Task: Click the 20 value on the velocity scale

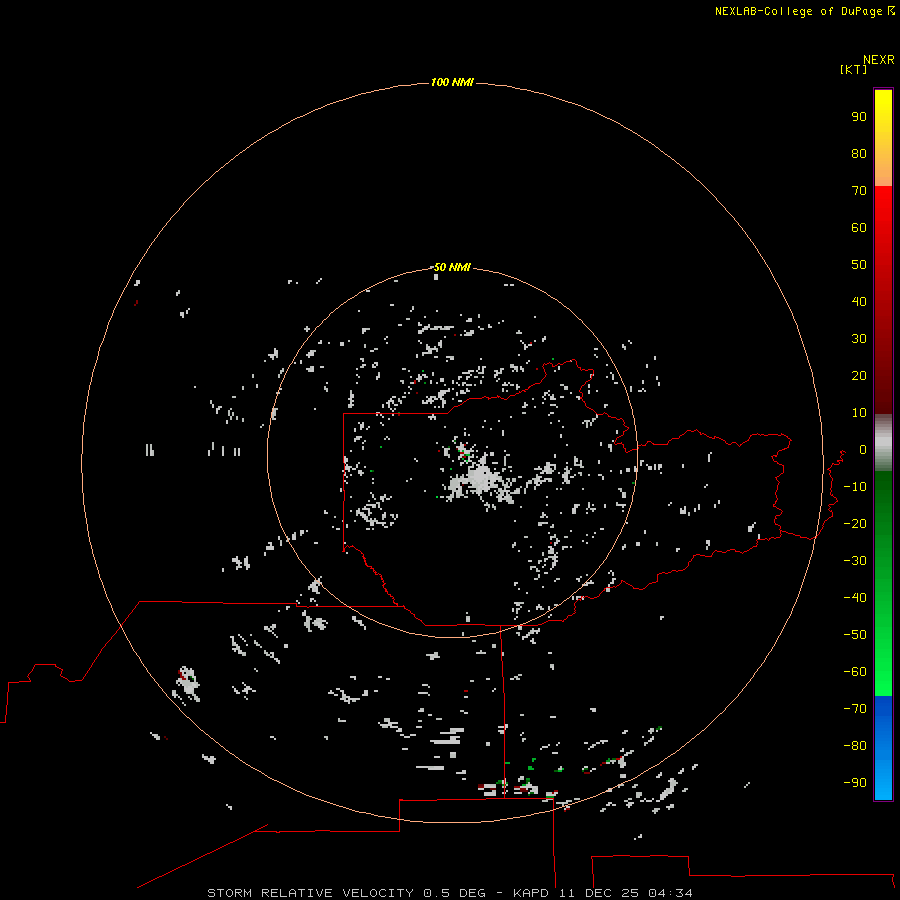Action: coord(859,376)
